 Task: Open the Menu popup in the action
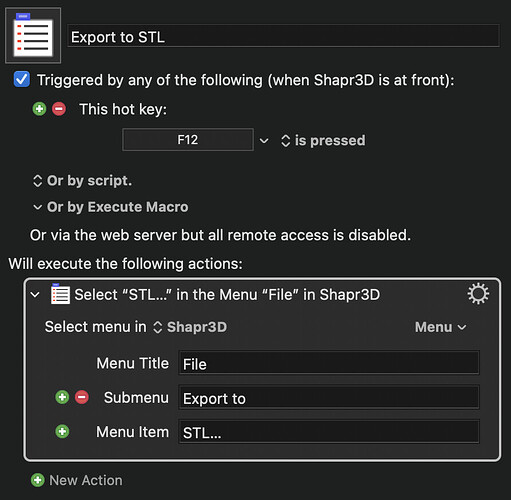click(440, 327)
